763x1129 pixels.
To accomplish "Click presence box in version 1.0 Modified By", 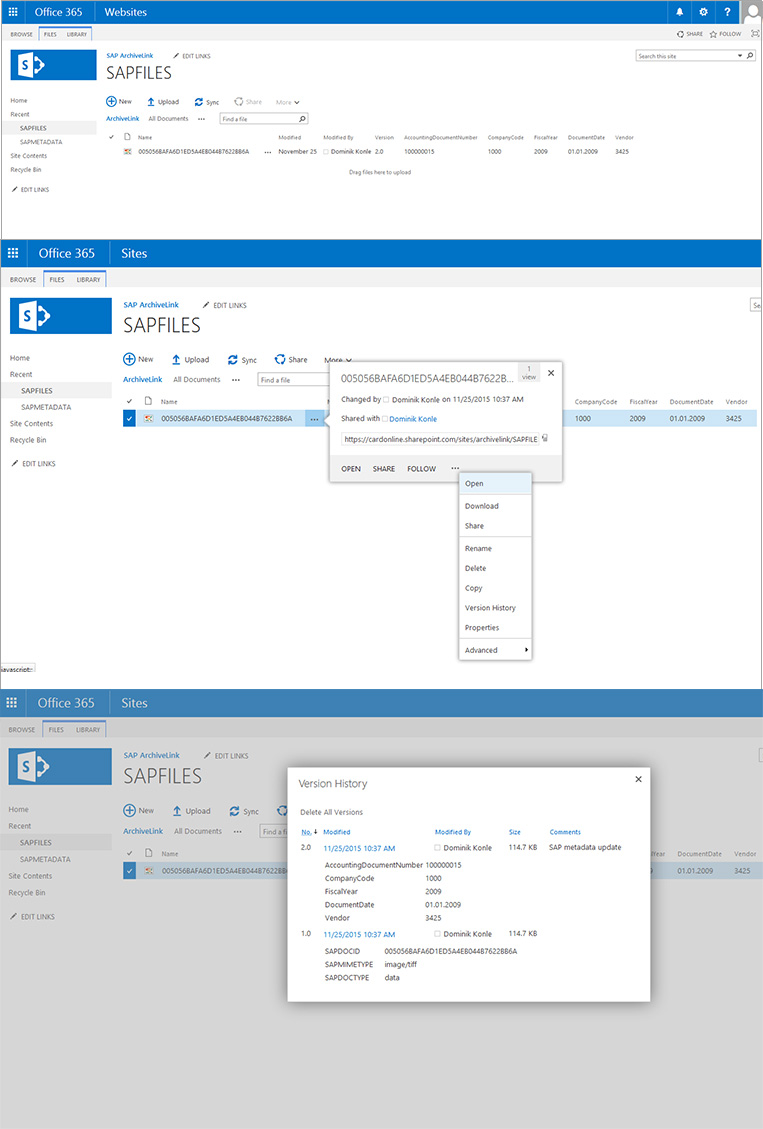I will point(438,934).
